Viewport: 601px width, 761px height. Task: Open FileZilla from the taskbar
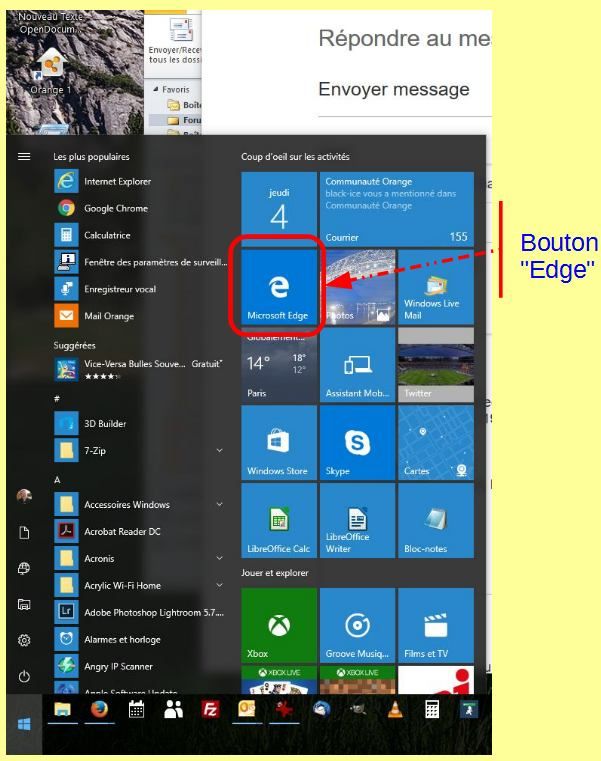click(210, 710)
